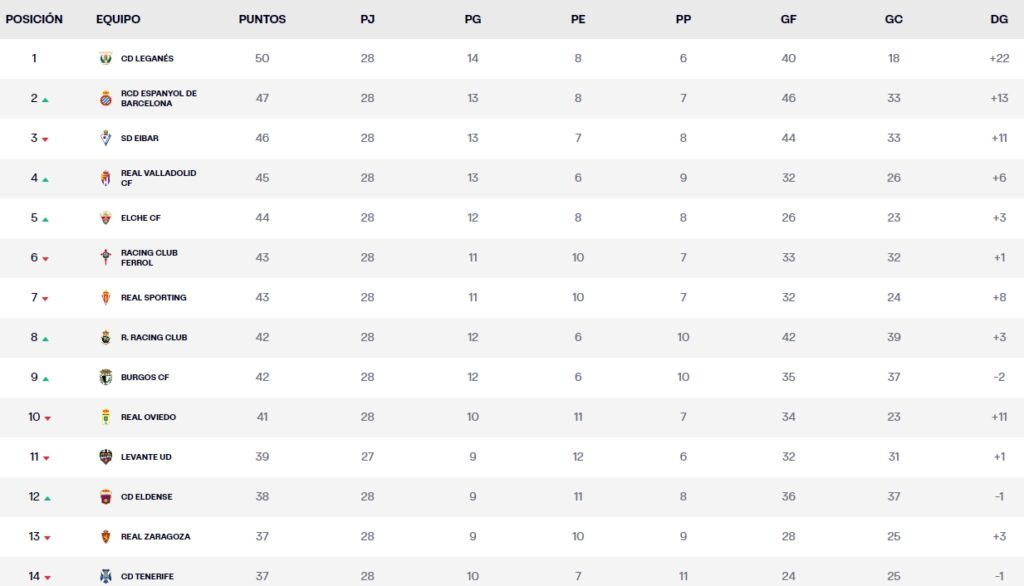Click the Real Sporting club crest
This screenshot has height=586, width=1024.
click(105, 298)
